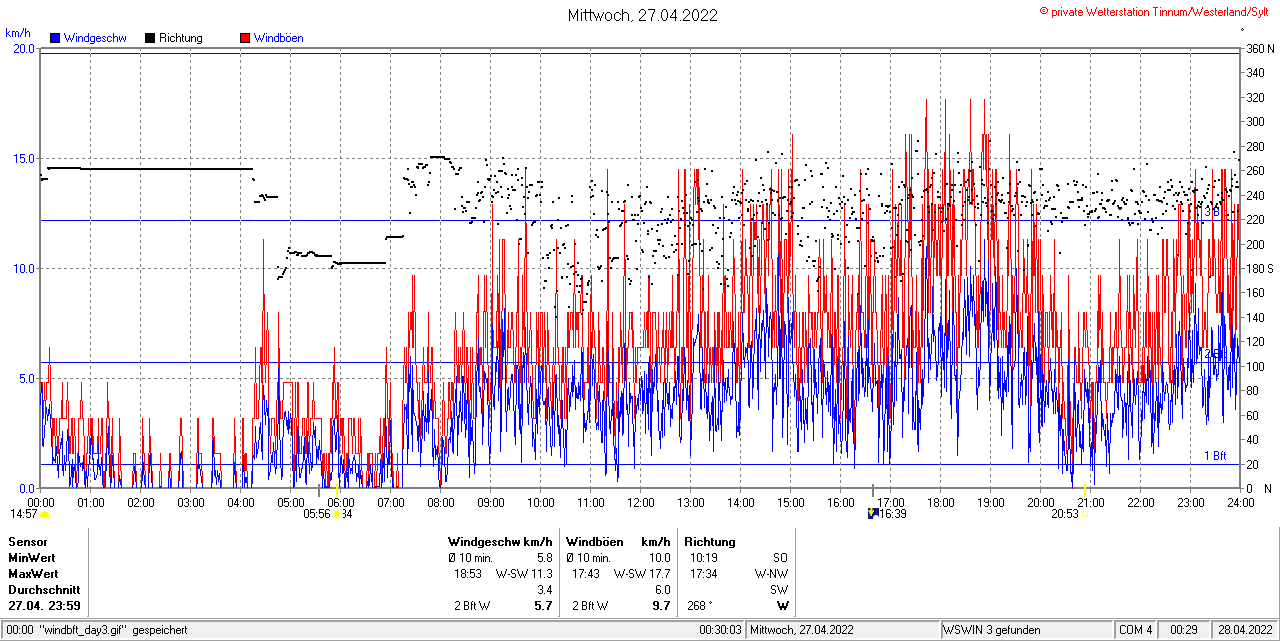
Task: Click the sunrise marker at 05:56
Action: [x=337, y=514]
